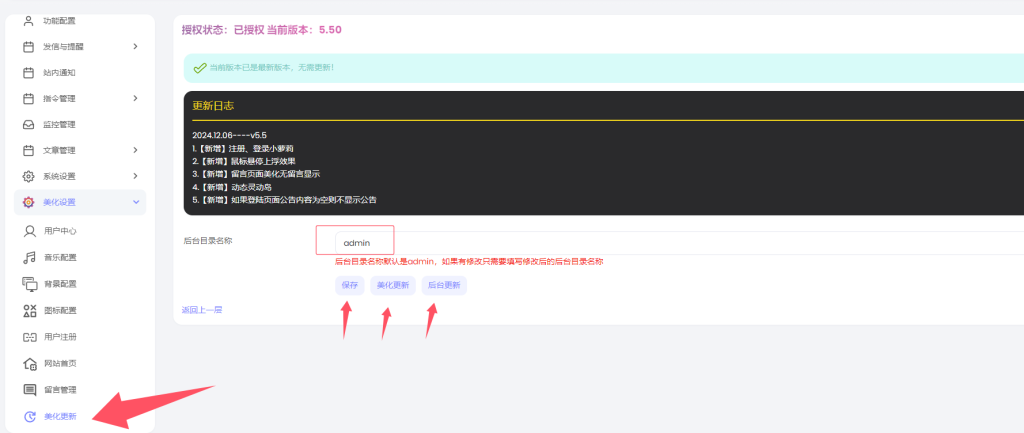Expand the 发信与提醒 submenu arrow
The width and height of the screenshot is (1024, 433).
click(x=135, y=46)
